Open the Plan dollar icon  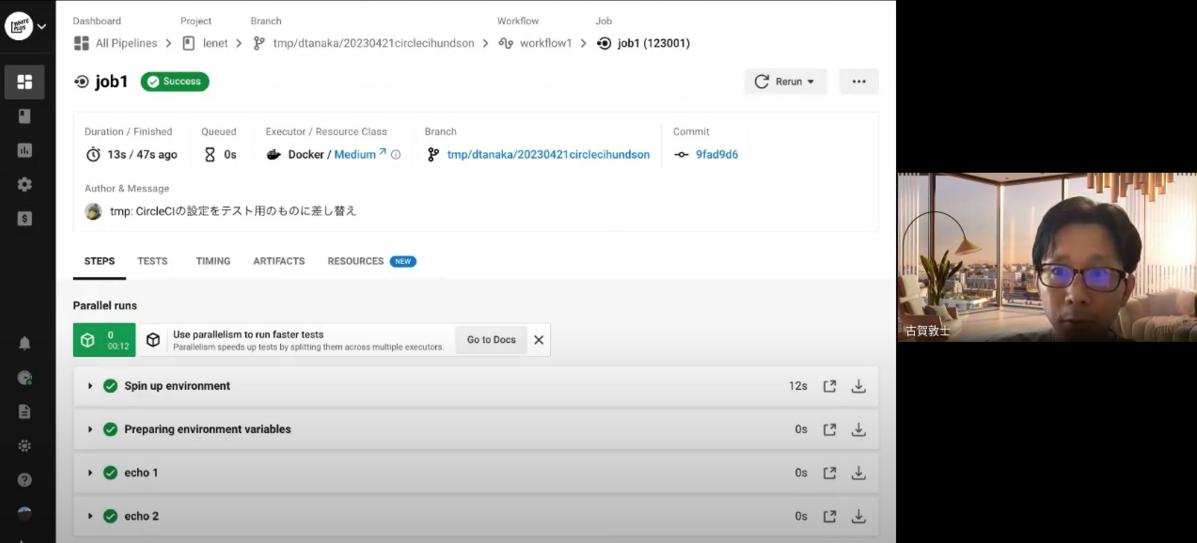point(24,218)
